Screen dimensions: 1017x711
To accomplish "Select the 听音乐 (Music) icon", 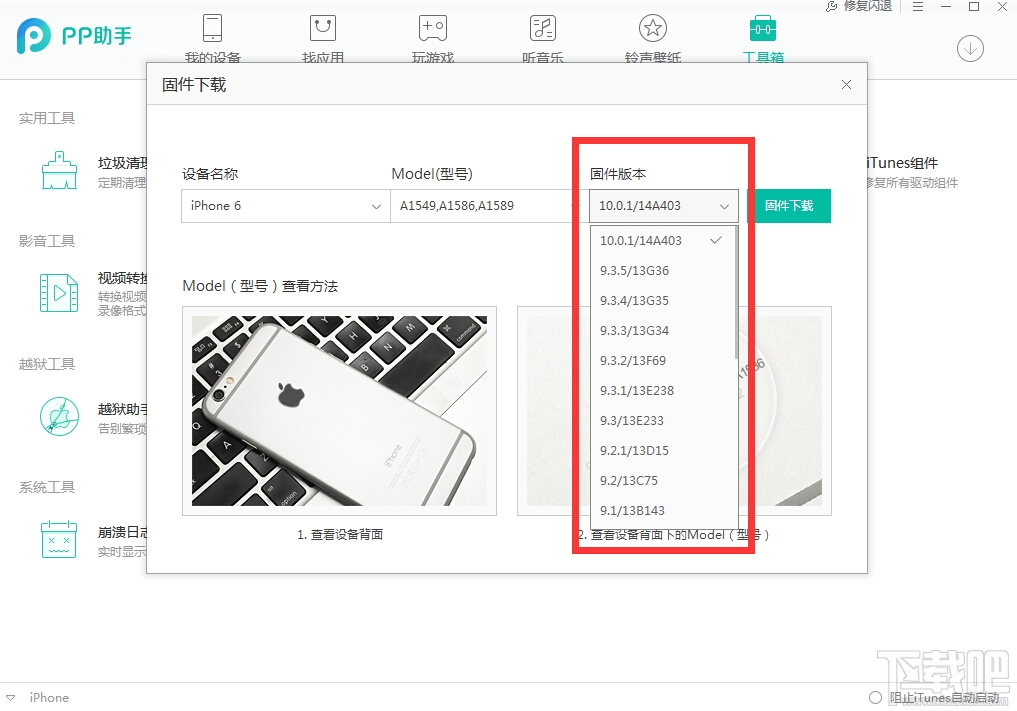I will [542, 28].
